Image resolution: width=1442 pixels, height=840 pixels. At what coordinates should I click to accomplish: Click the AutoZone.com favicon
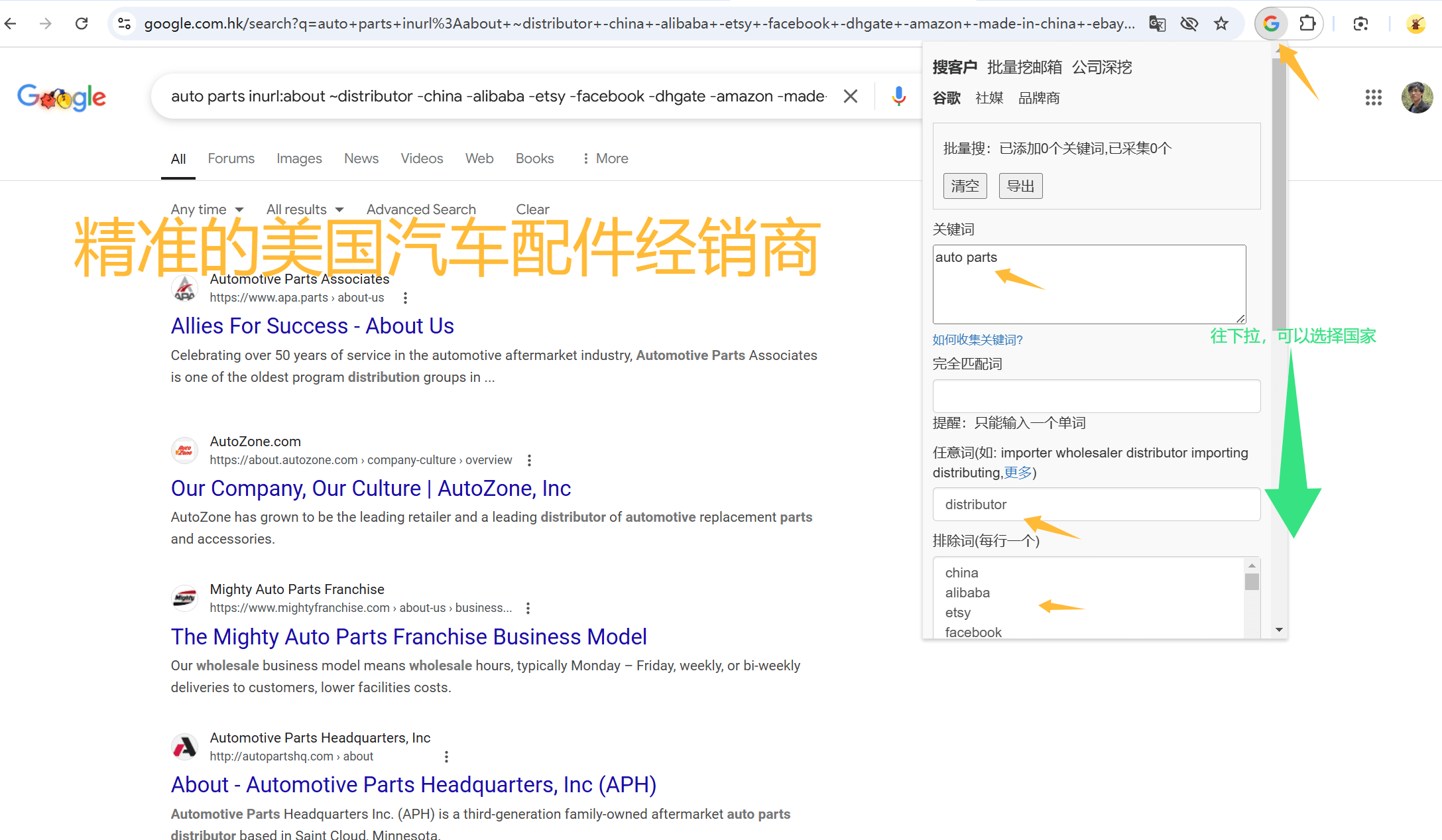coord(184,450)
